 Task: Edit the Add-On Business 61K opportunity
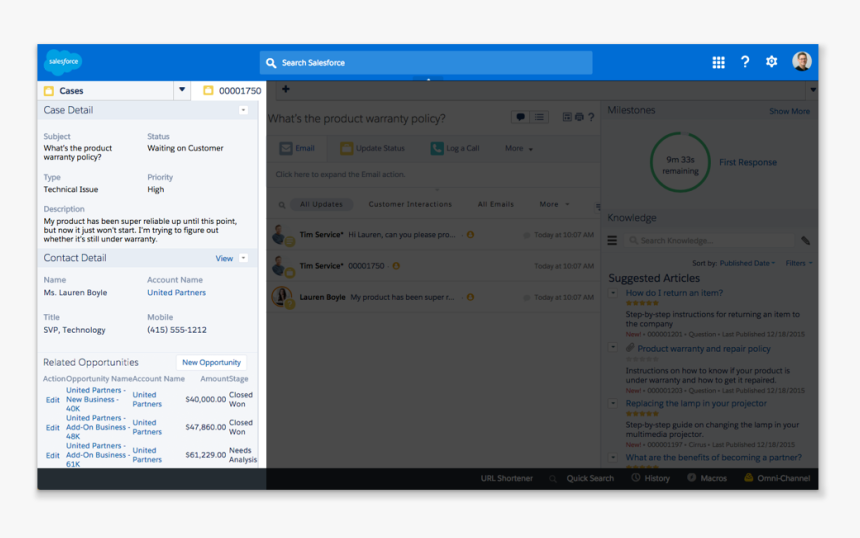click(x=53, y=455)
